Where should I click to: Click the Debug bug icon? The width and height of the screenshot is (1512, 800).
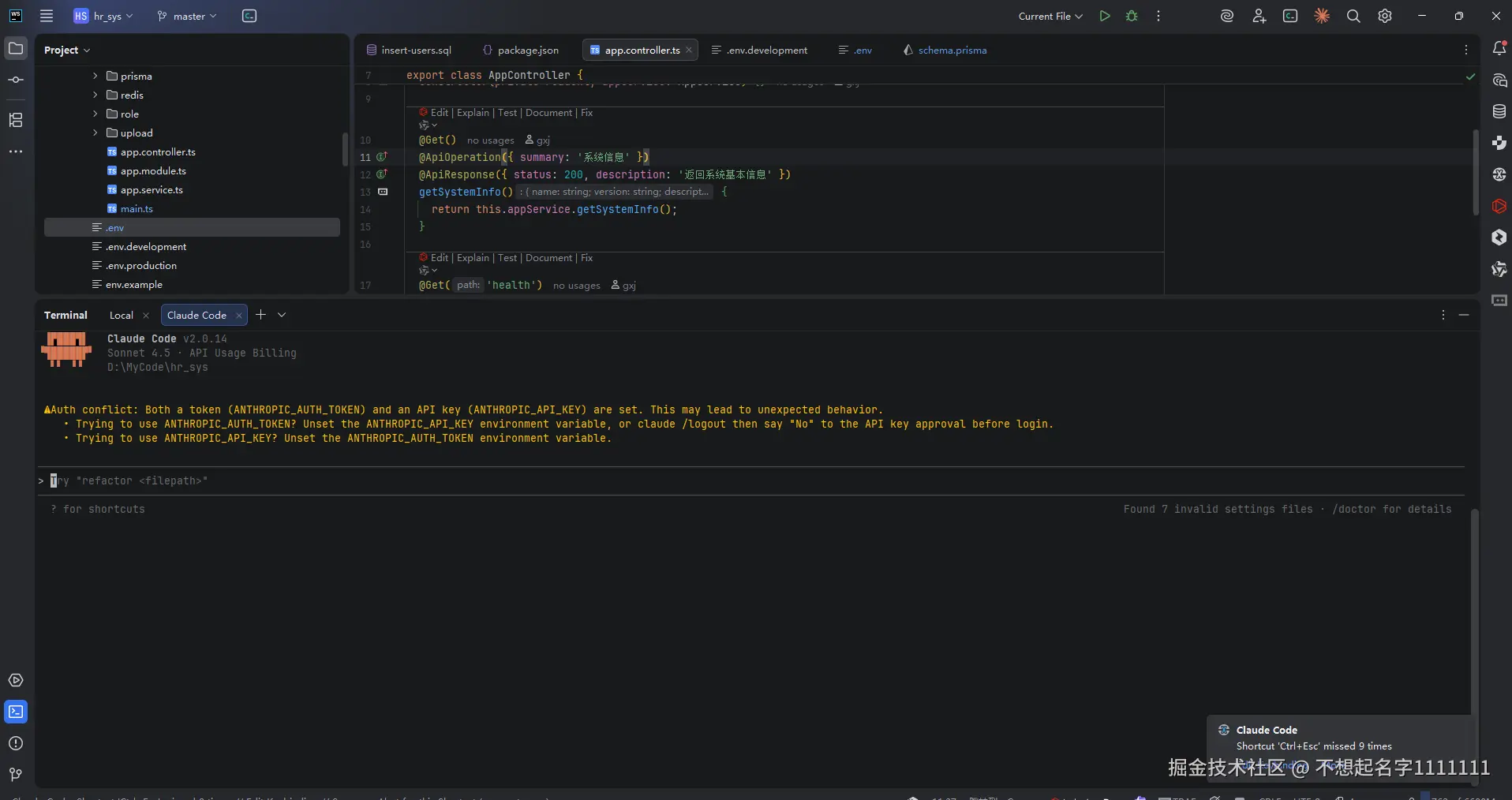(x=1132, y=16)
